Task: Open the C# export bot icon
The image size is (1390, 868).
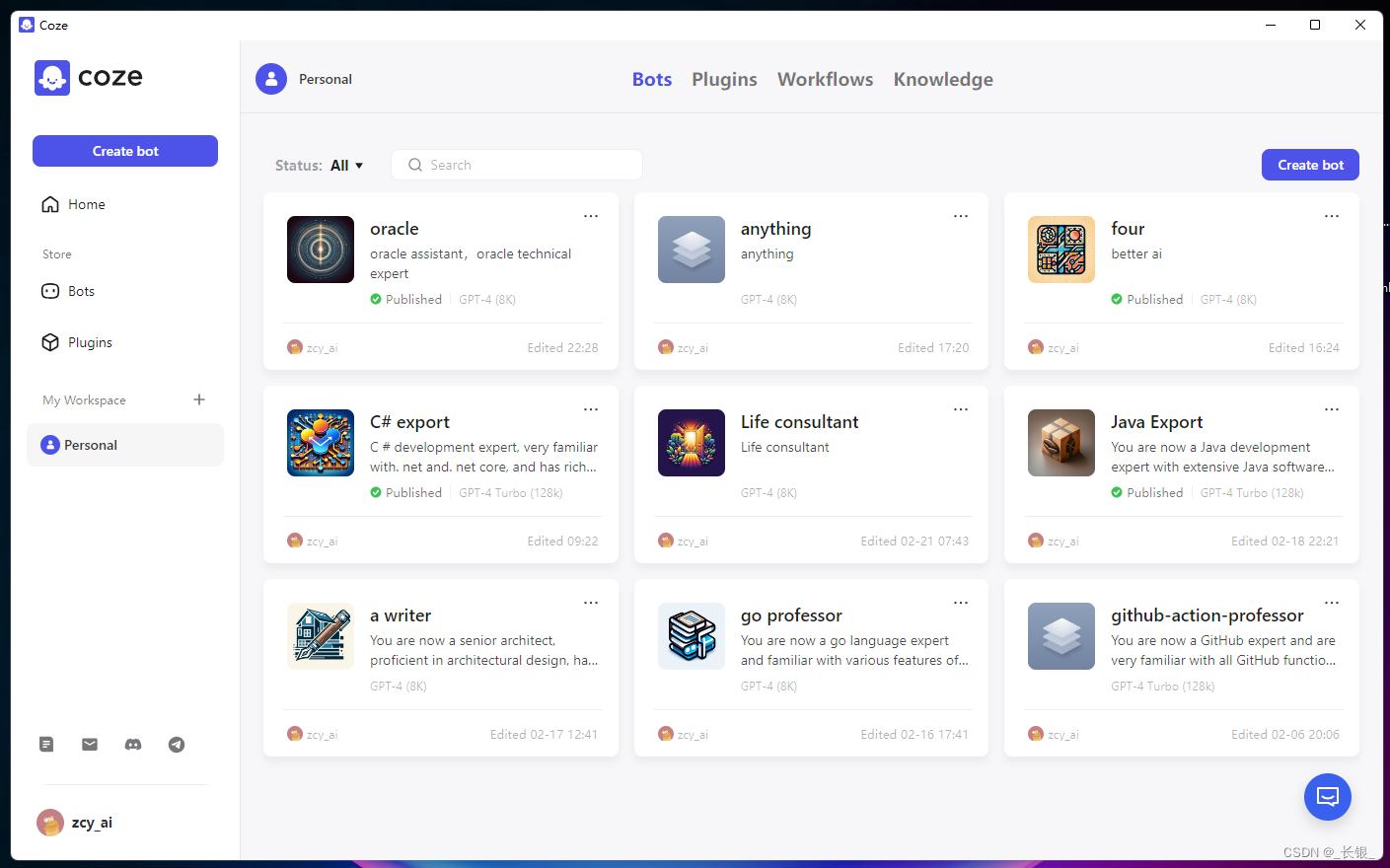Action: 321,443
